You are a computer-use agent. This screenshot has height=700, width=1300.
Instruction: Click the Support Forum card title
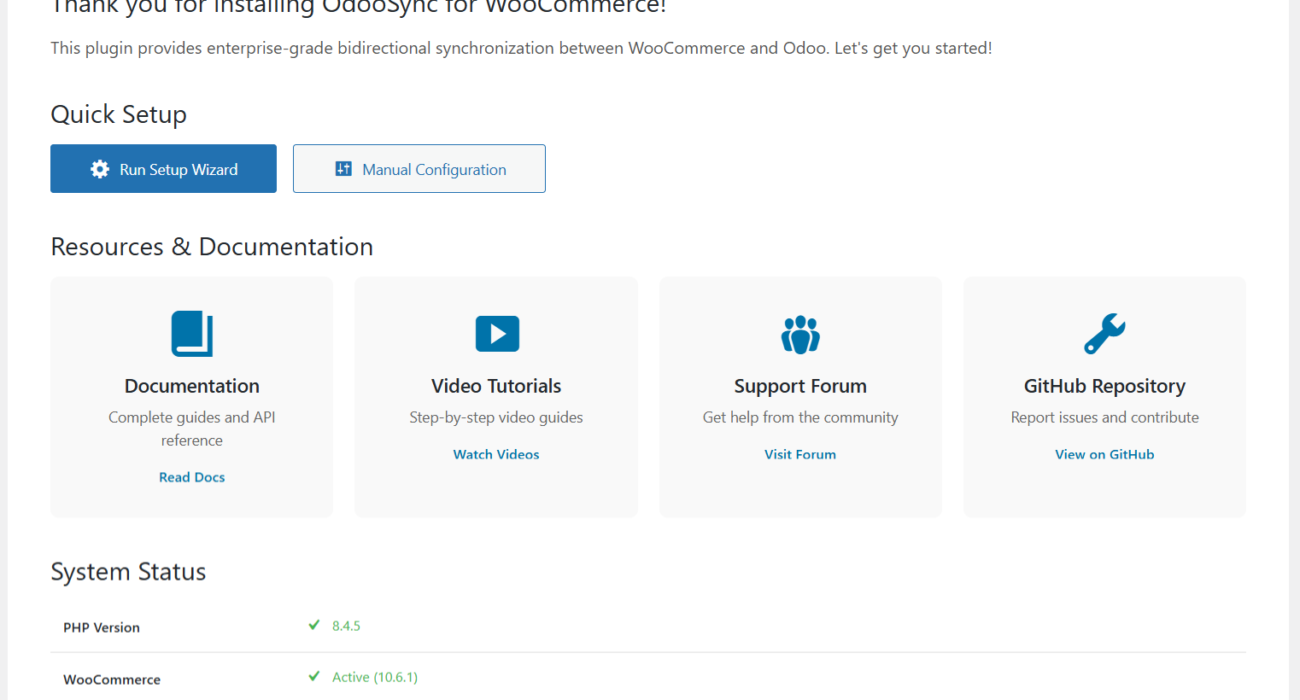click(x=800, y=386)
